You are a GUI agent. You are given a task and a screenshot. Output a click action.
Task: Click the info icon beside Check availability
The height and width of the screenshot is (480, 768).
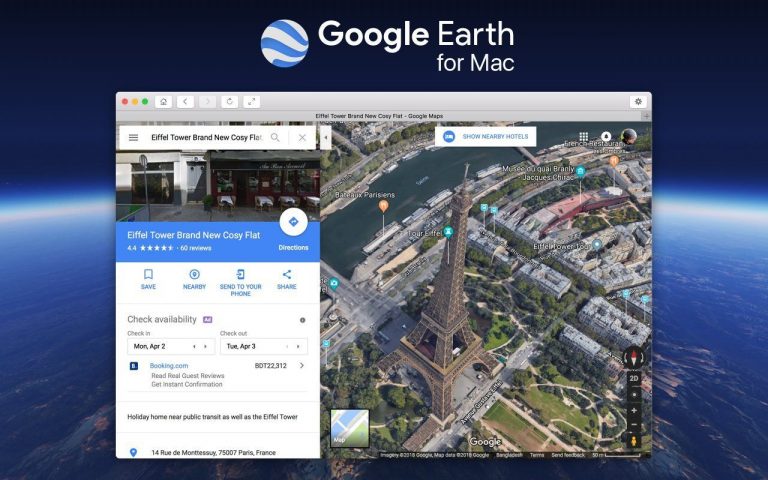[302, 320]
